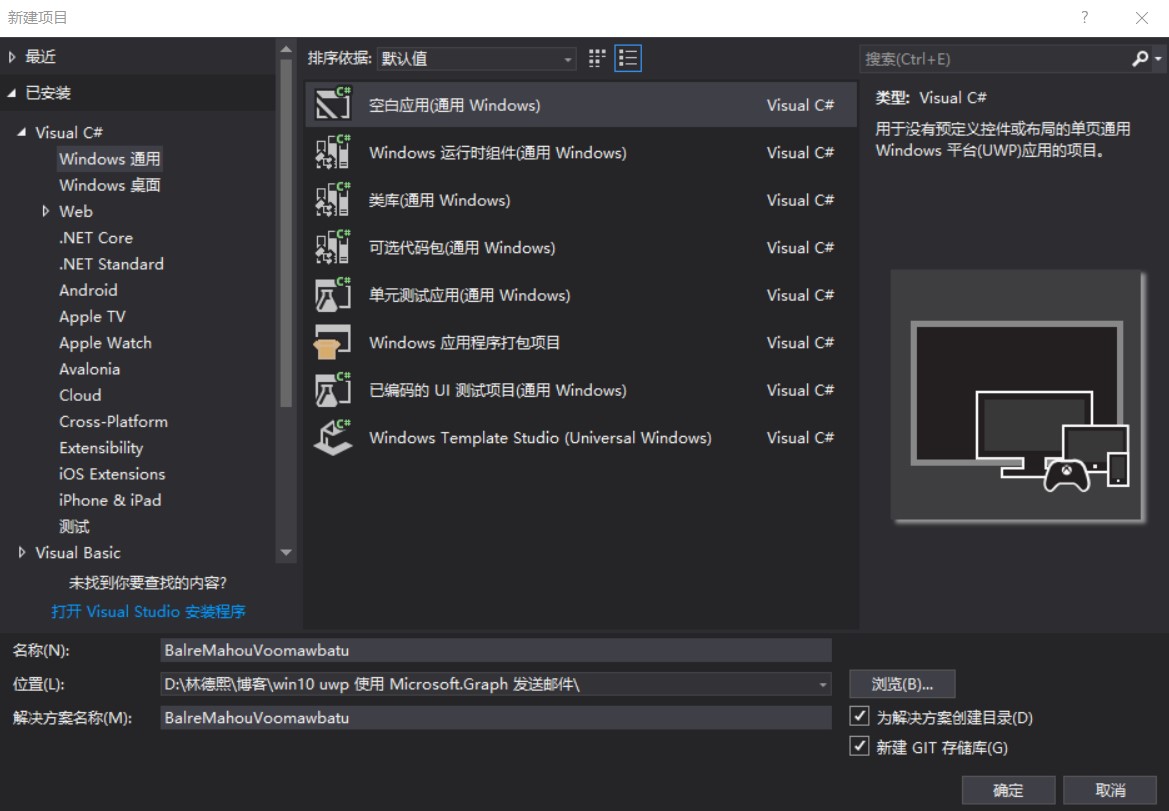This screenshot has height=811, width=1169.
Task: Select Windows Template Studio (Universal Windows) name
Action: tap(540, 438)
